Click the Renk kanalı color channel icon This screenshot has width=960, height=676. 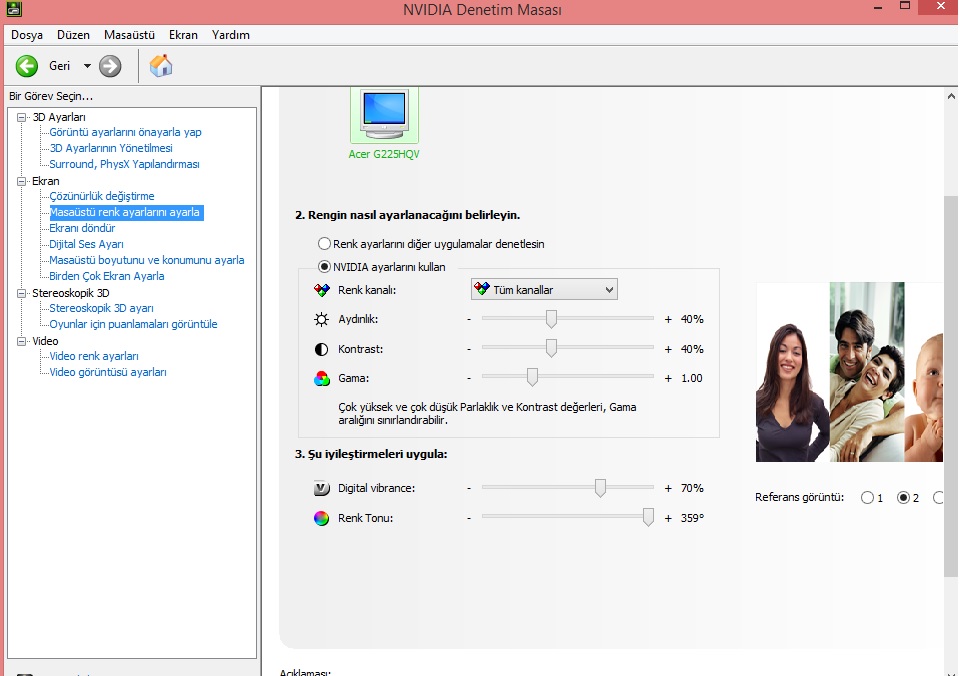321,290
